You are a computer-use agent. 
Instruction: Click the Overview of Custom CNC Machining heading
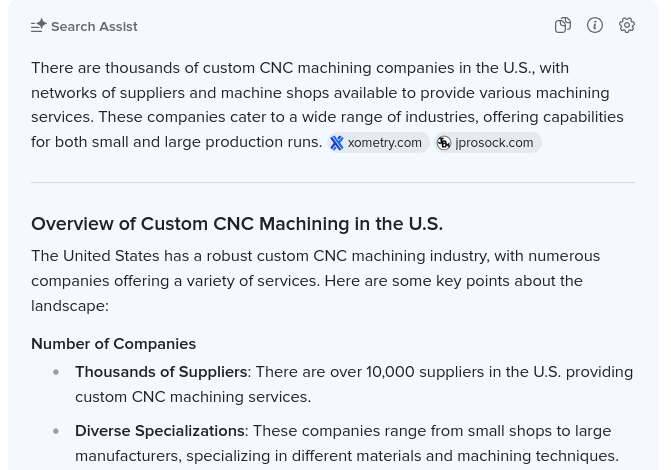pyautogui.click(x=237, y=223)
